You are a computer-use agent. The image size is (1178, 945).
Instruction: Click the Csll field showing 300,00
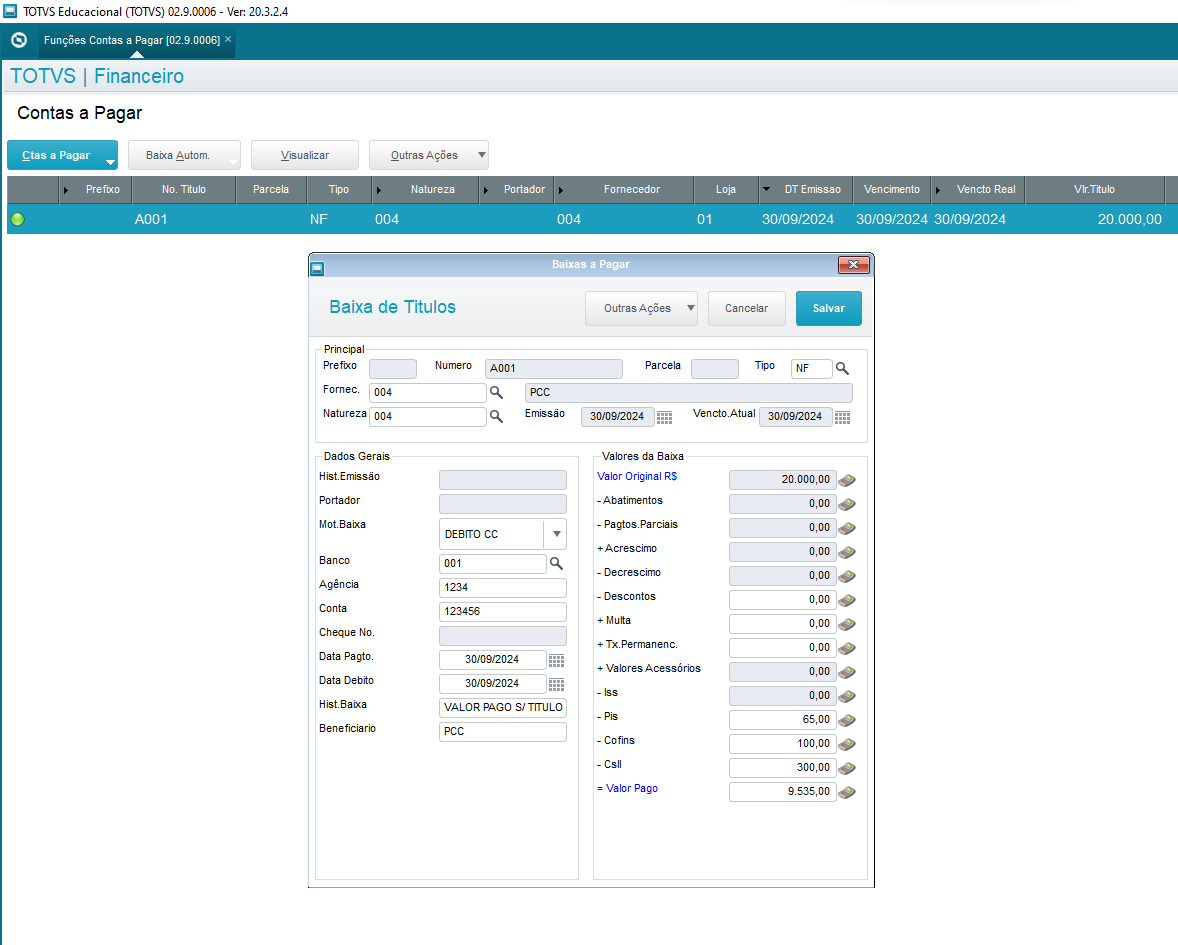782,768
